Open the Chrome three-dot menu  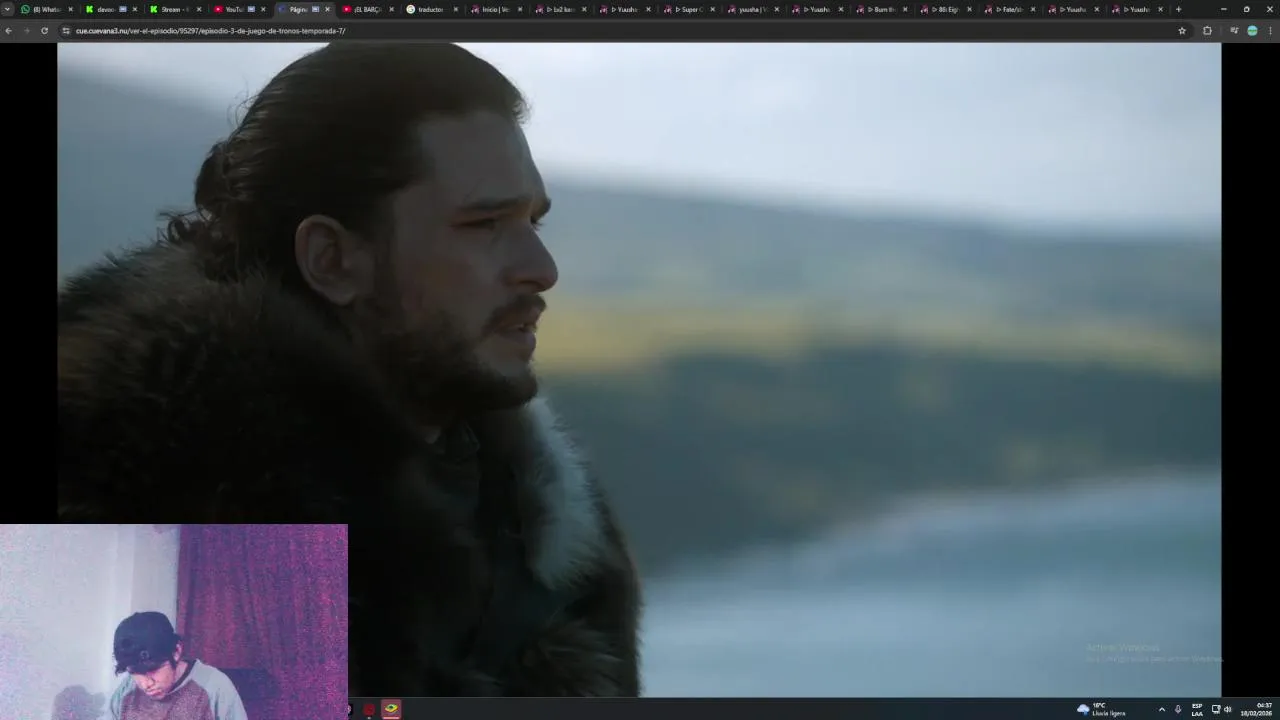point(1270,31)
